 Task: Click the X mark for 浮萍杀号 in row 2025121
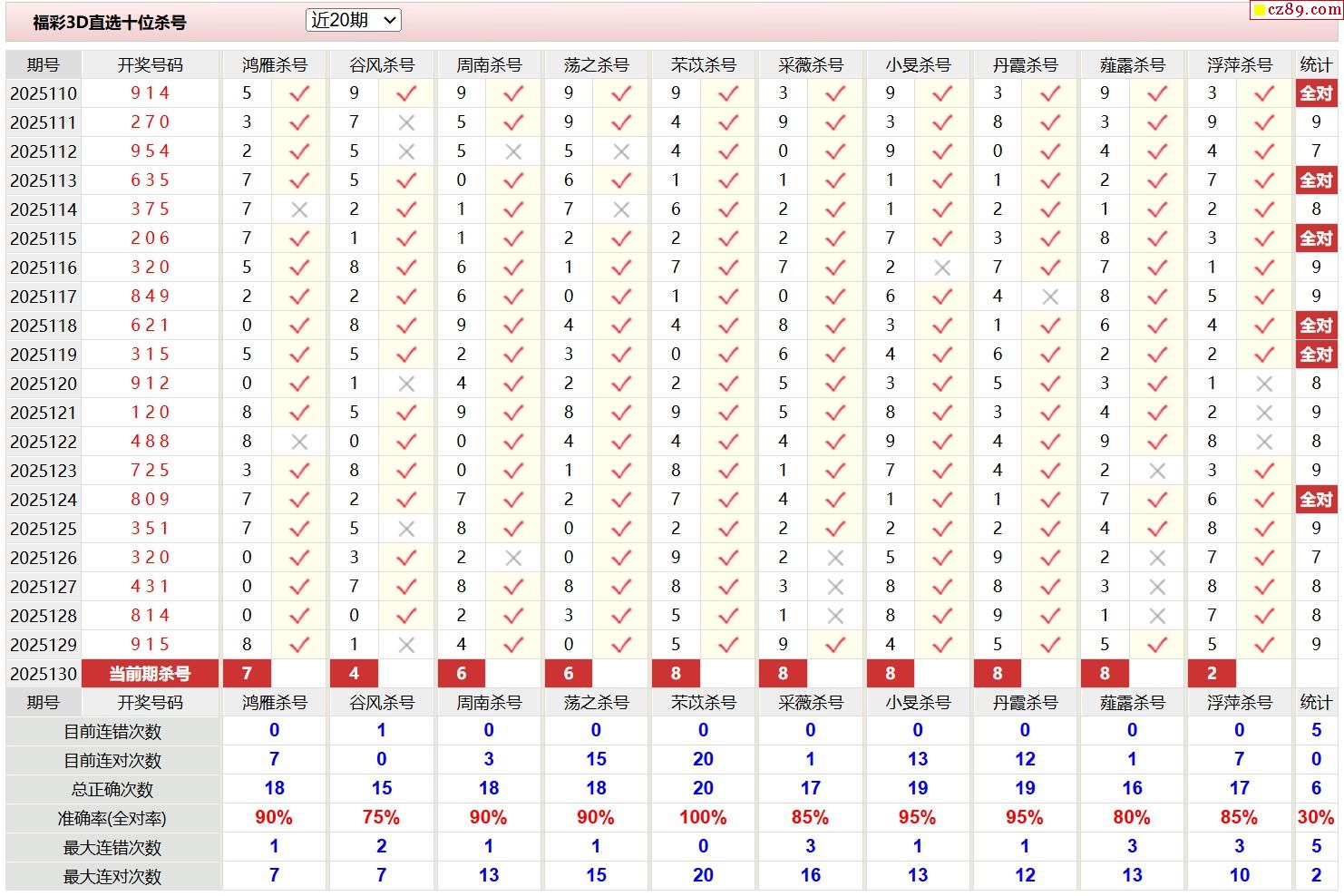(x=1264, y=413)
